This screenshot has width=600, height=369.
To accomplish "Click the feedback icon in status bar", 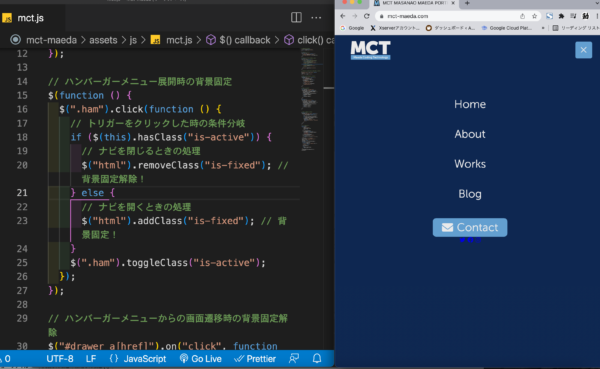I will point(294,359).
